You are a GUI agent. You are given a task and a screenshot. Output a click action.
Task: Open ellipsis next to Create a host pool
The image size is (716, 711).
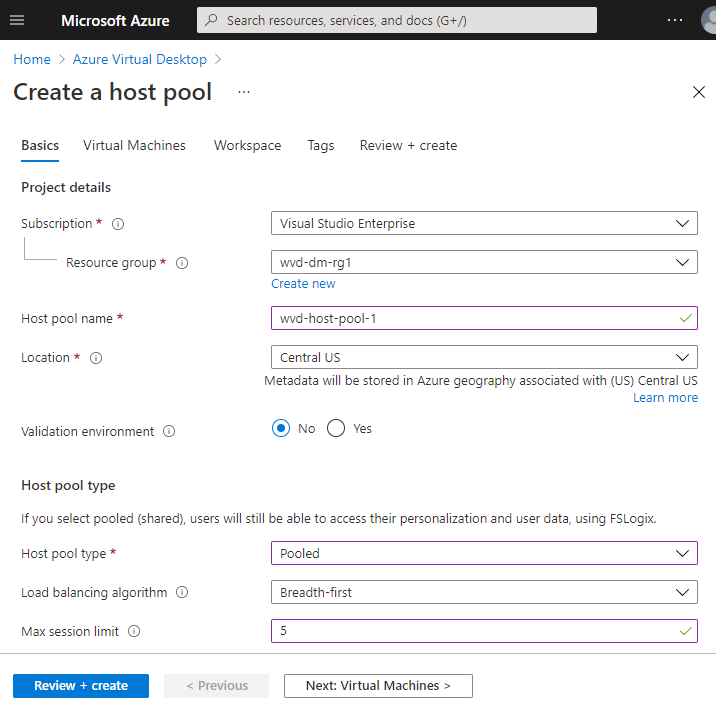point(244,92)
